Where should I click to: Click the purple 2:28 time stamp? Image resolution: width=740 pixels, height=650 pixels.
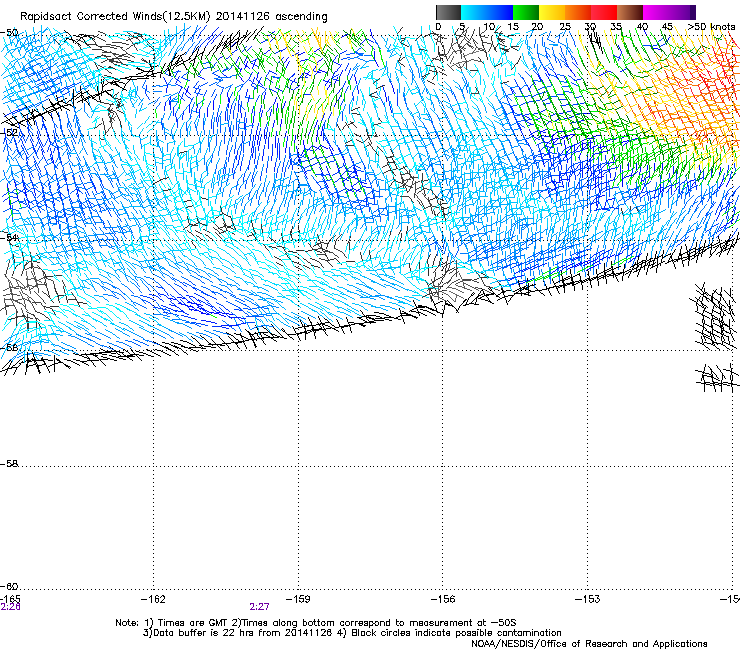click(10, 607)
